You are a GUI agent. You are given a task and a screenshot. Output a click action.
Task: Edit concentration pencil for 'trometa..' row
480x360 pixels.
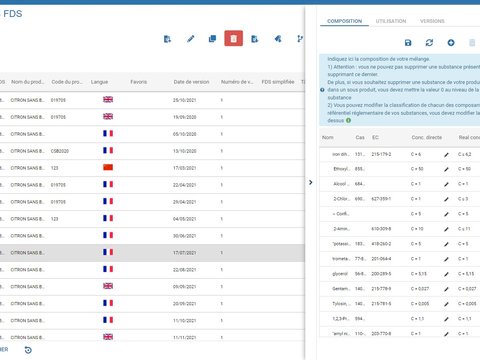[x=446, y=259]
